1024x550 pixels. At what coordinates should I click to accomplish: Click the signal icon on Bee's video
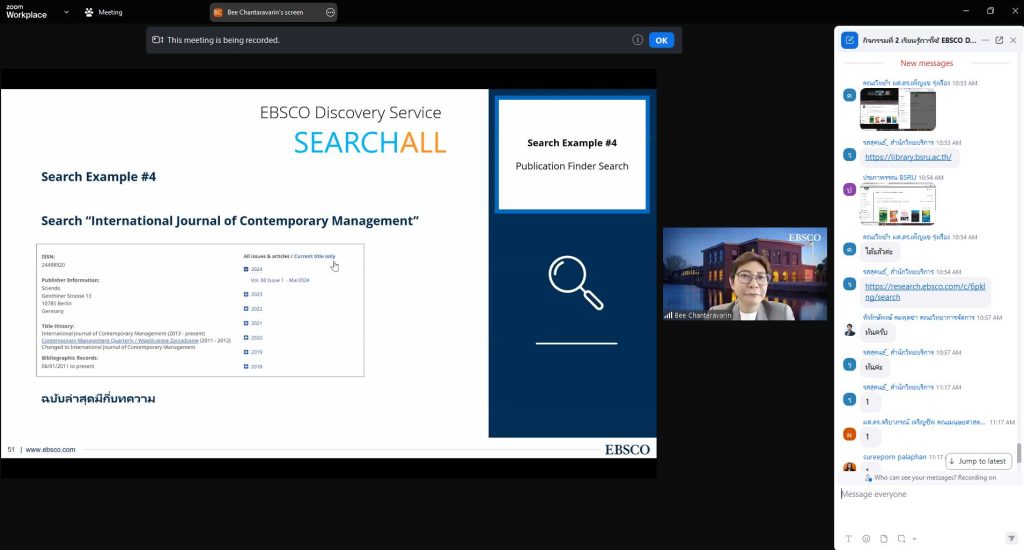point(668,315)
